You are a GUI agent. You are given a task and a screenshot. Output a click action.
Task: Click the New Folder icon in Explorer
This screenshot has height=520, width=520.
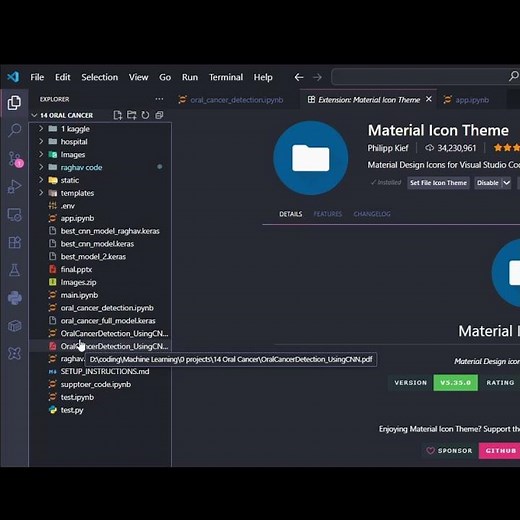tap(131, 115)
